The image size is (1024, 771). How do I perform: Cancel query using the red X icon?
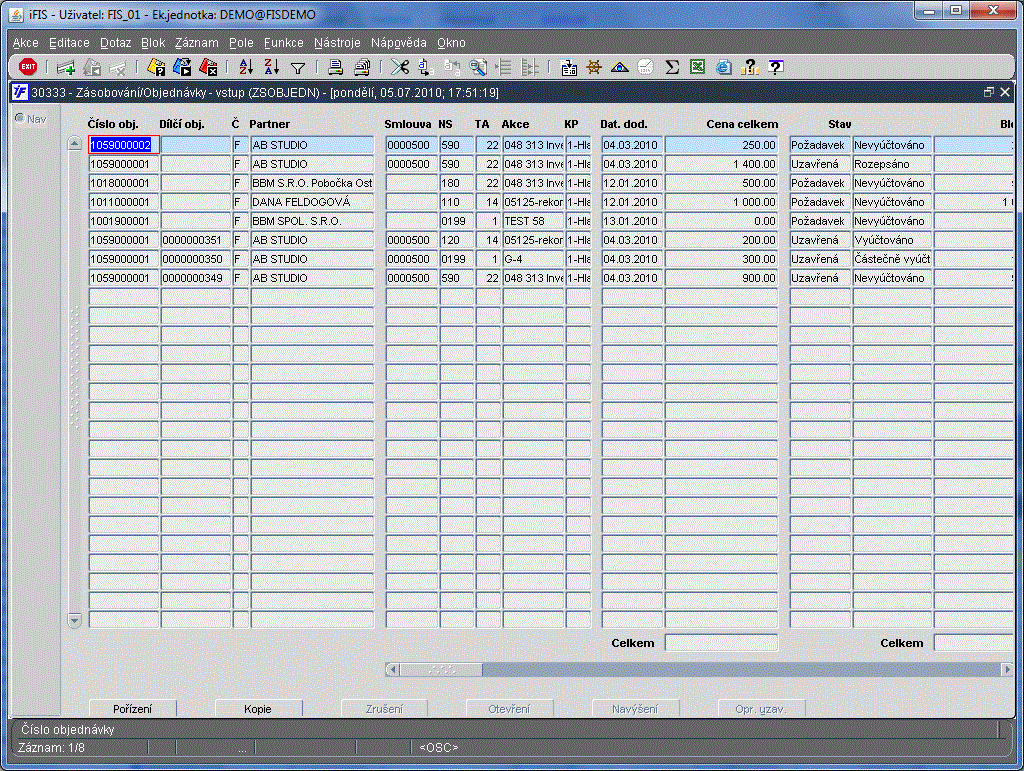[x=208, y=67]
